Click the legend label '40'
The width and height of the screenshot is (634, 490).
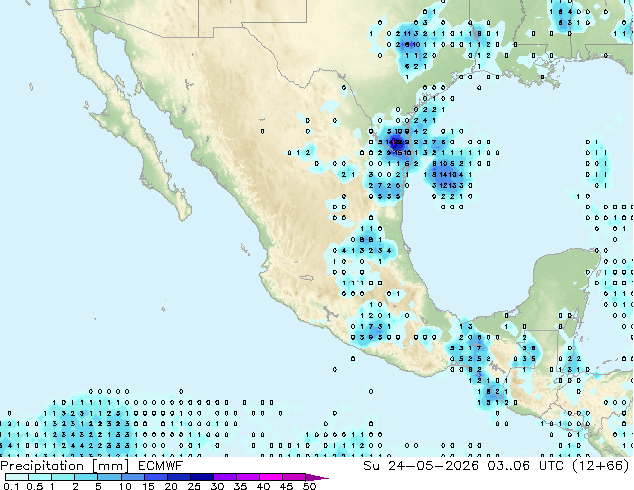263,486
